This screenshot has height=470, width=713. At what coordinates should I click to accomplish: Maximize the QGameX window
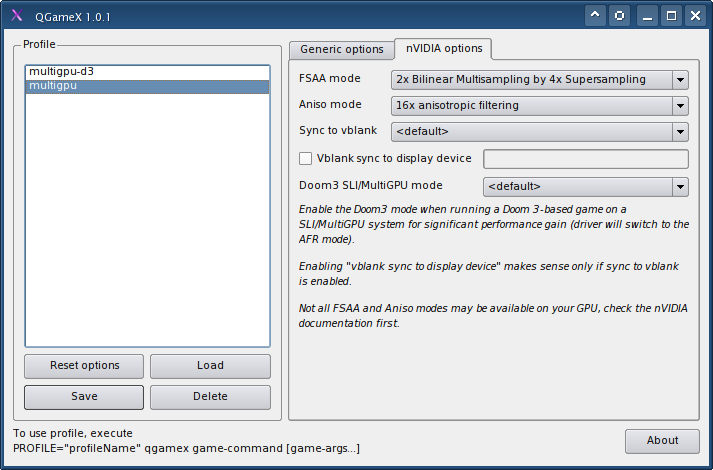(x=671, y=16)
